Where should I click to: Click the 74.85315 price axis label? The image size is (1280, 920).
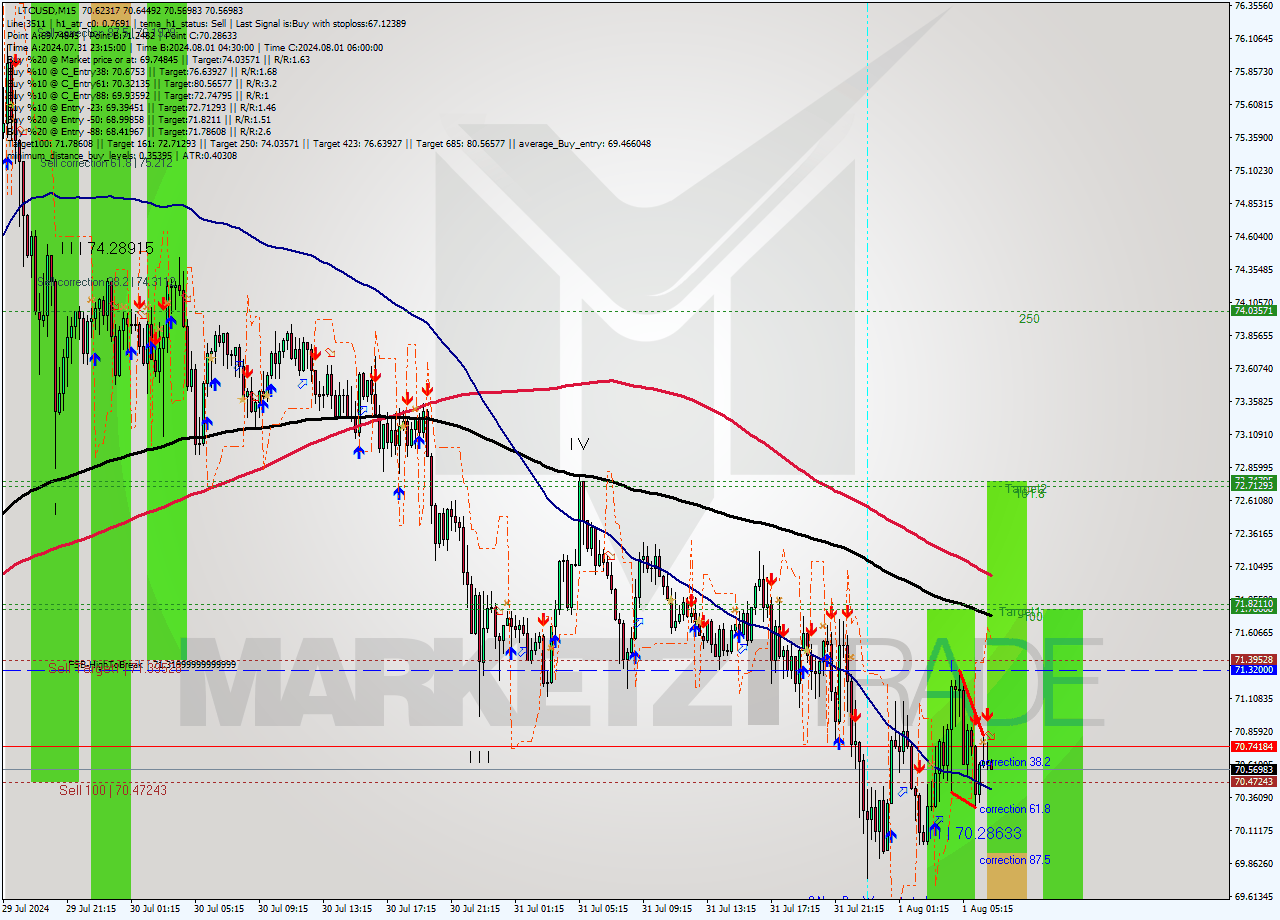click(1253, 203)
